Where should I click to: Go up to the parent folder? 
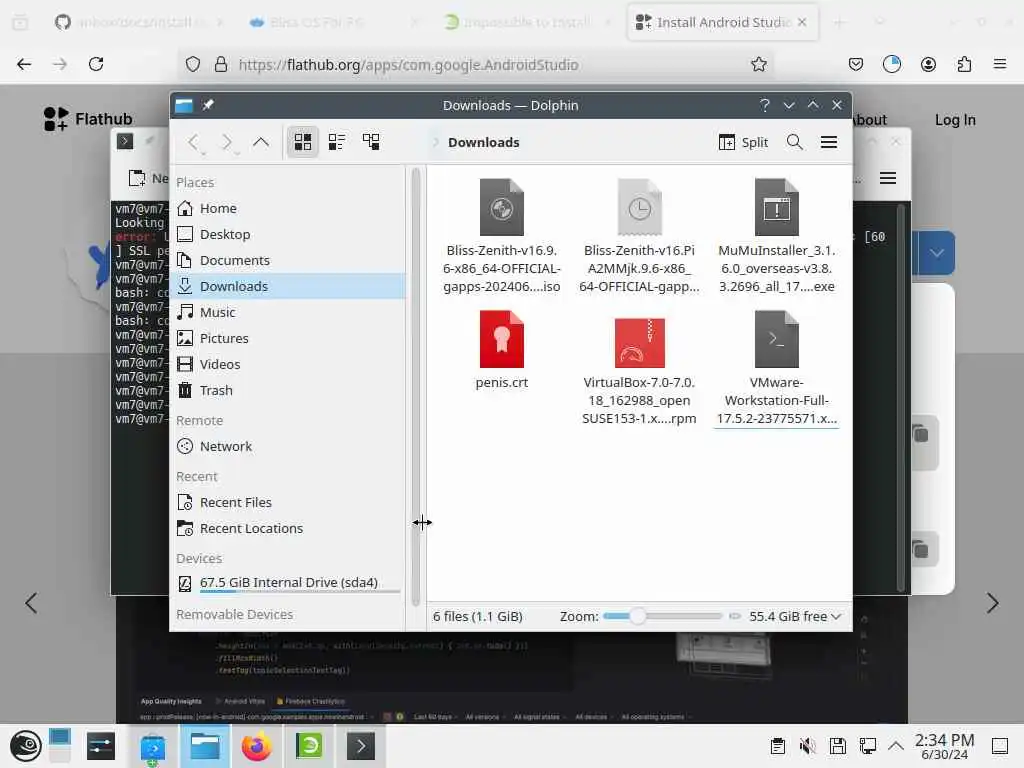point(261,142)
